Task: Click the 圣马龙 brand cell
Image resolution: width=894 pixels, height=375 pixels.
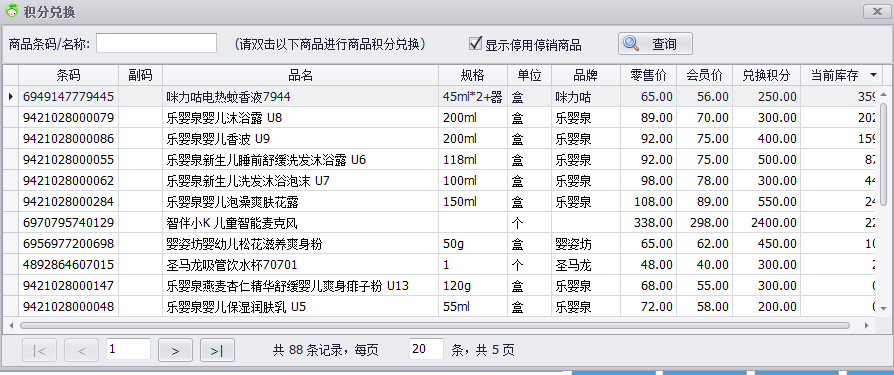Action: tap(586, 265)
